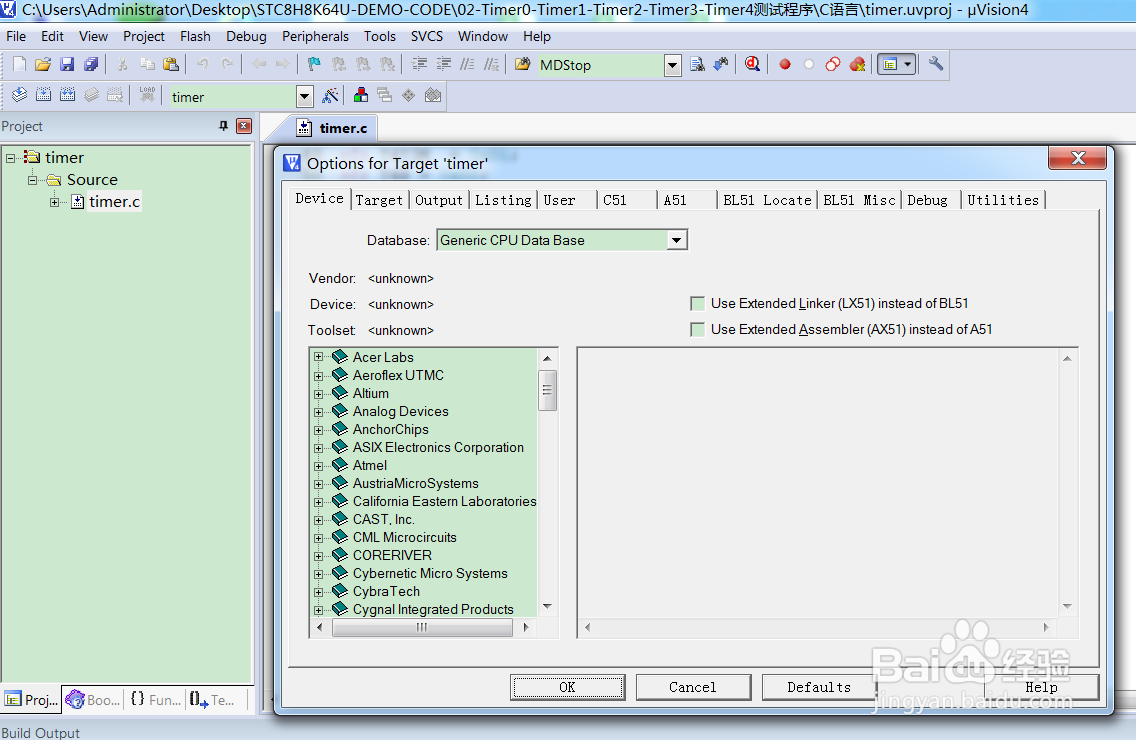Click the Indent selection icon
Image resolution: width=1136 pixels, height=740 pixels.
click(x=419, y=65)
